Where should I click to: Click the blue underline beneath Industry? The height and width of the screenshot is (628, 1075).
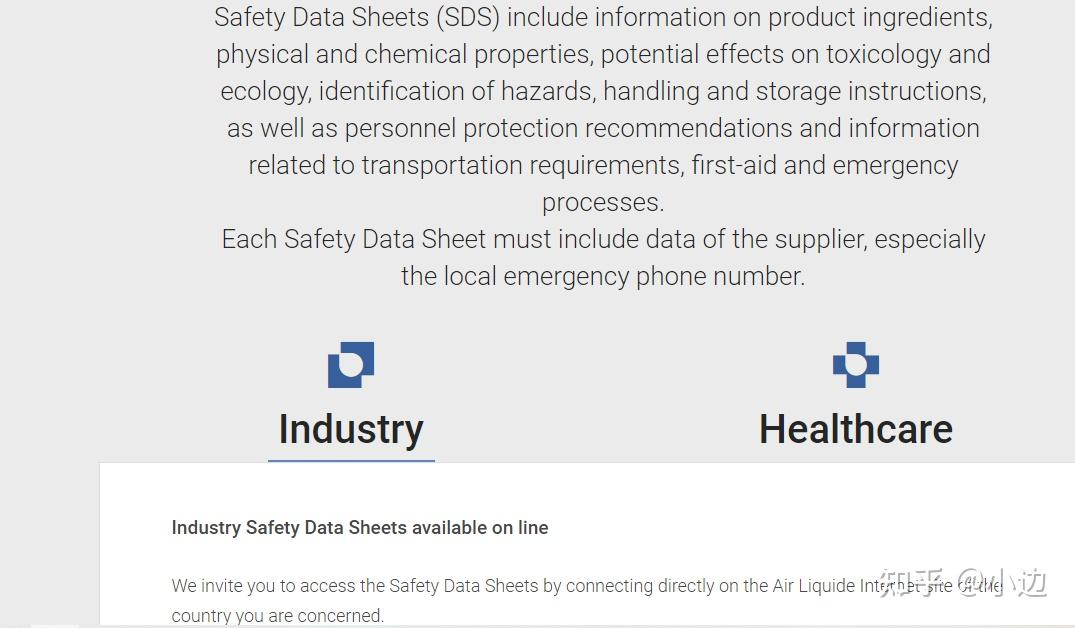[x=351, y=458]
